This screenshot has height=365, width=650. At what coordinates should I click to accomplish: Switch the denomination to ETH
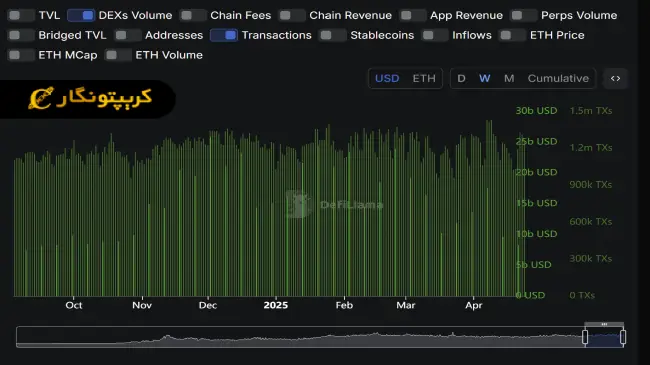tap(424, 78)
